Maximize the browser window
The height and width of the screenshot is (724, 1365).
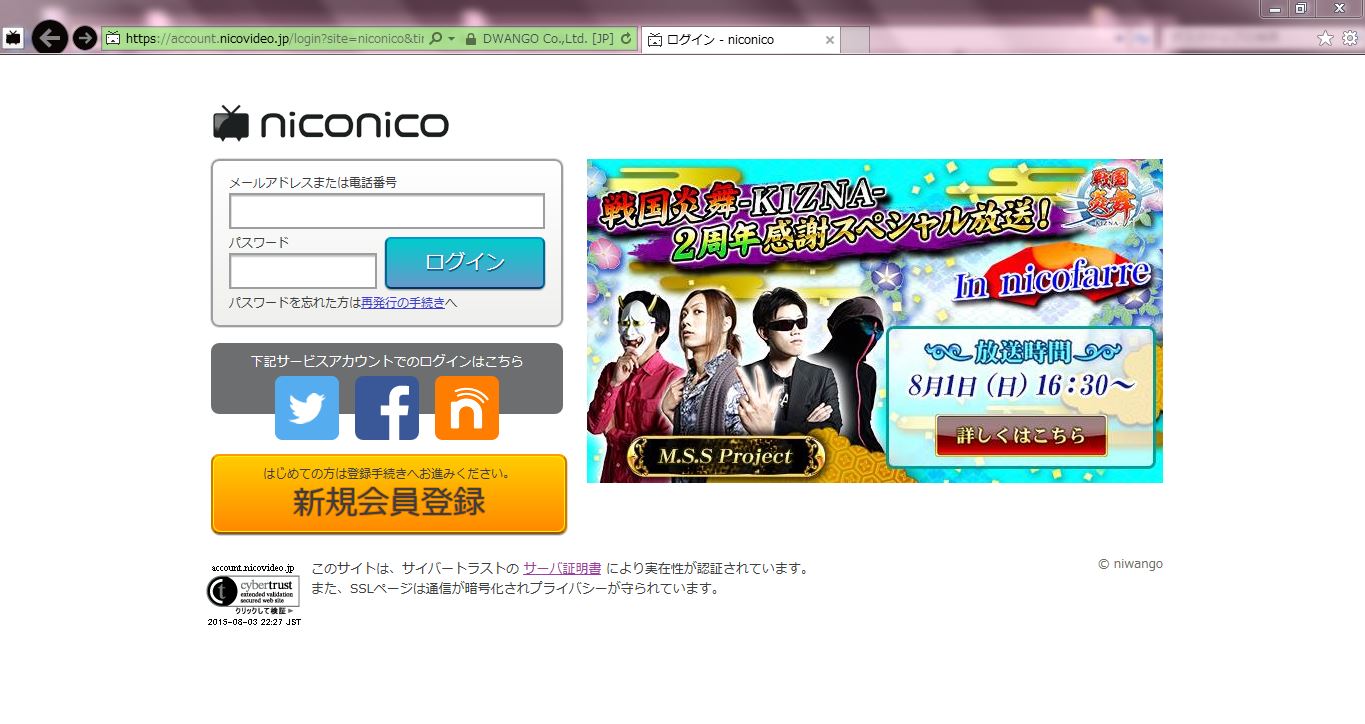[1301, 8]
